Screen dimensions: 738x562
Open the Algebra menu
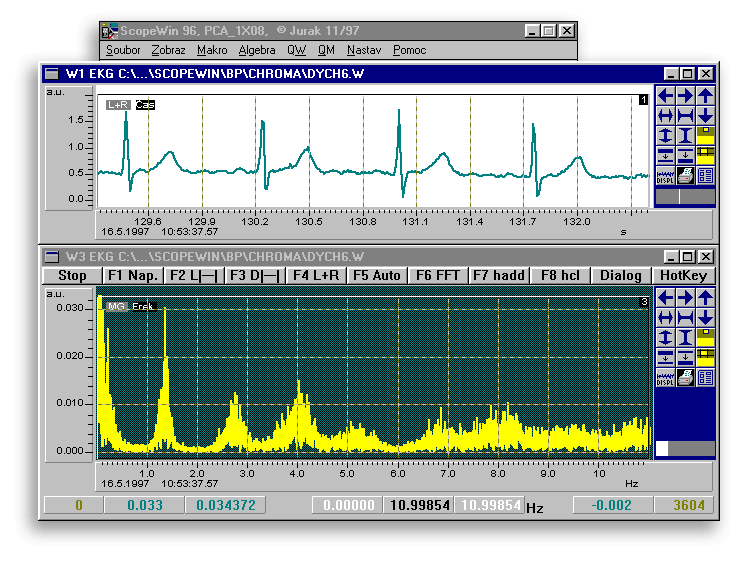pyautogui.click(x=257, y=50)
